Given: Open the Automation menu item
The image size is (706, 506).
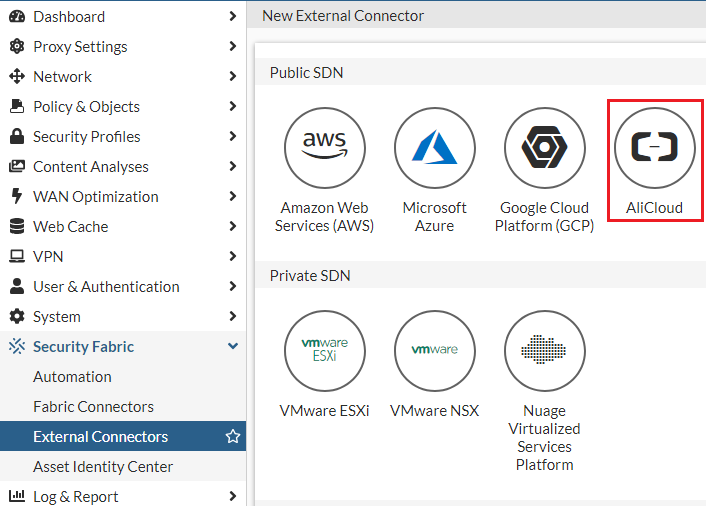Looking at the screenshot, I should [x=72, y=377].
